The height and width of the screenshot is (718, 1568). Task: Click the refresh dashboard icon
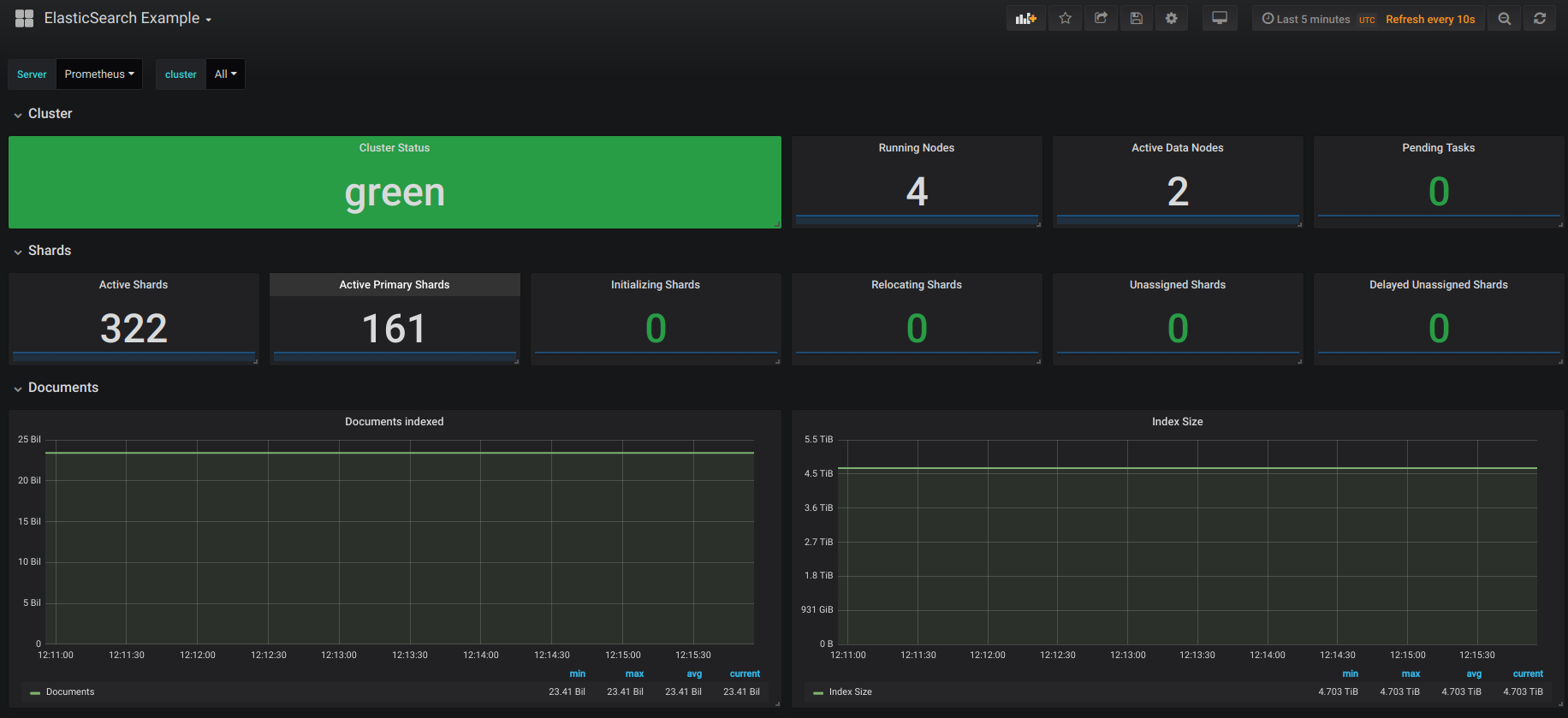pyautogui.click(x=1540, y=19)
